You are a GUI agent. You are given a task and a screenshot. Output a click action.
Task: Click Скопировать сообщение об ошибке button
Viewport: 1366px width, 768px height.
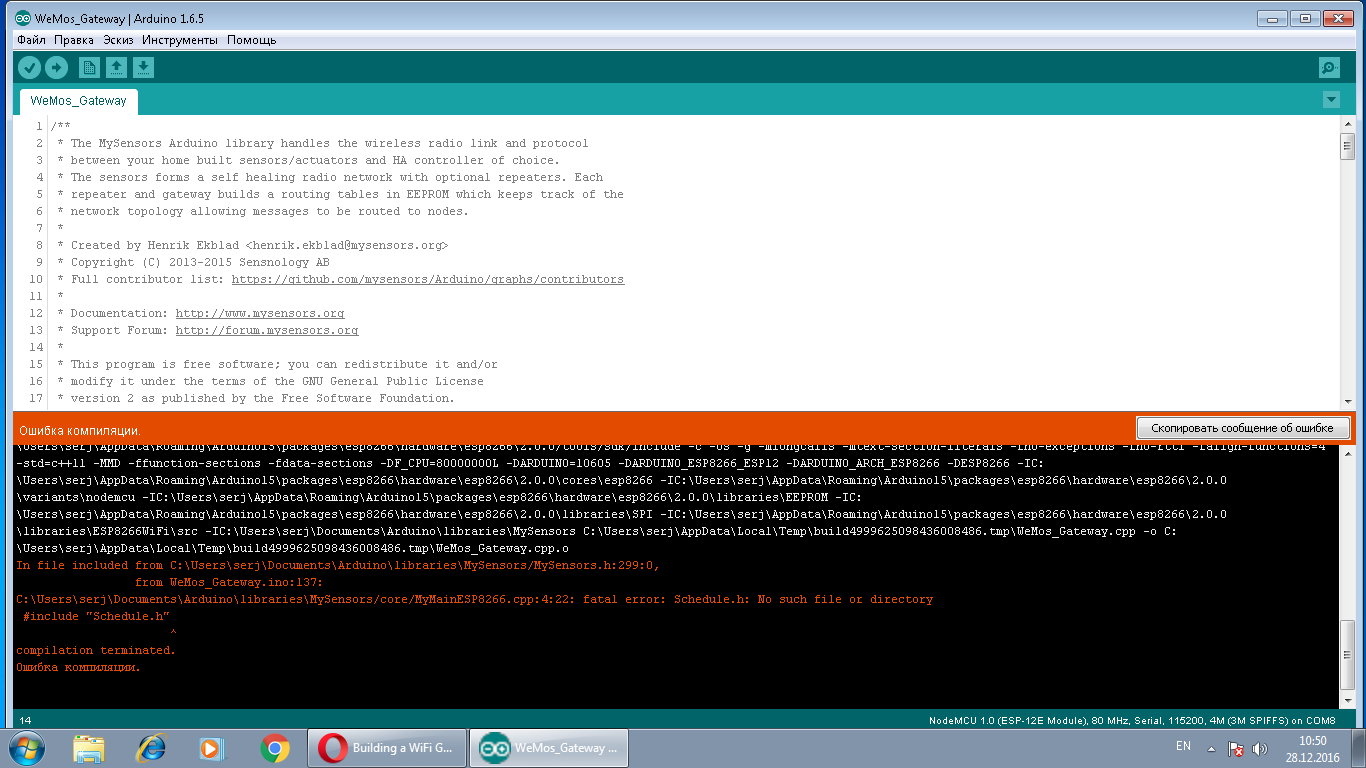(x=1243, y=428)
